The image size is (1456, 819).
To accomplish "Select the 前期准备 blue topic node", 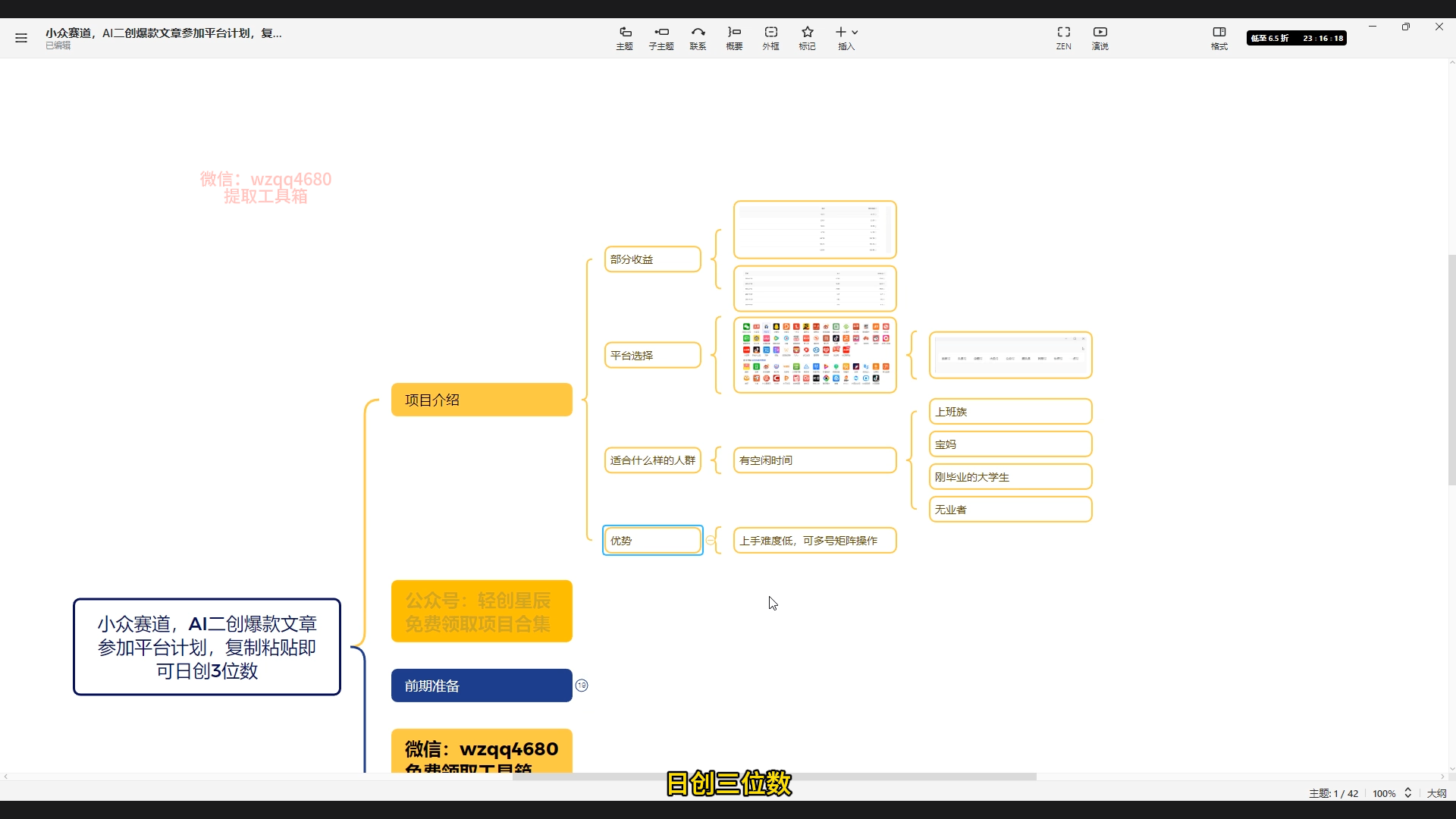I will (482, 686).
